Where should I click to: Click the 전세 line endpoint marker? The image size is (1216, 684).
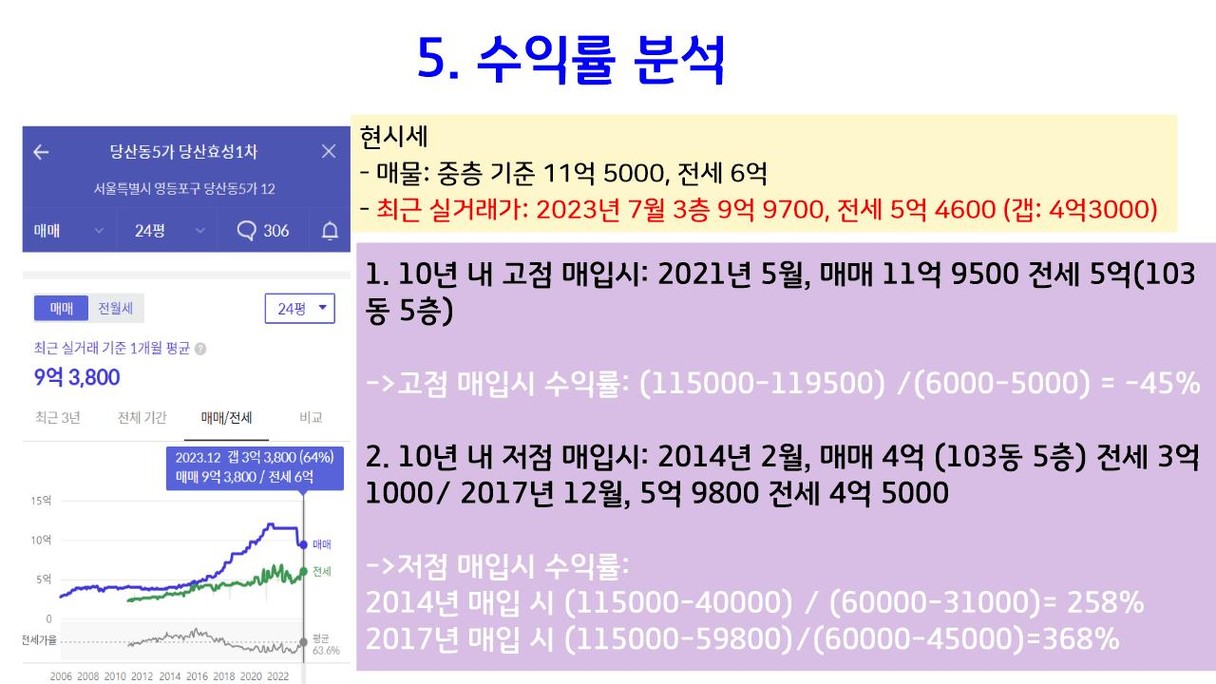coord(304,572)
